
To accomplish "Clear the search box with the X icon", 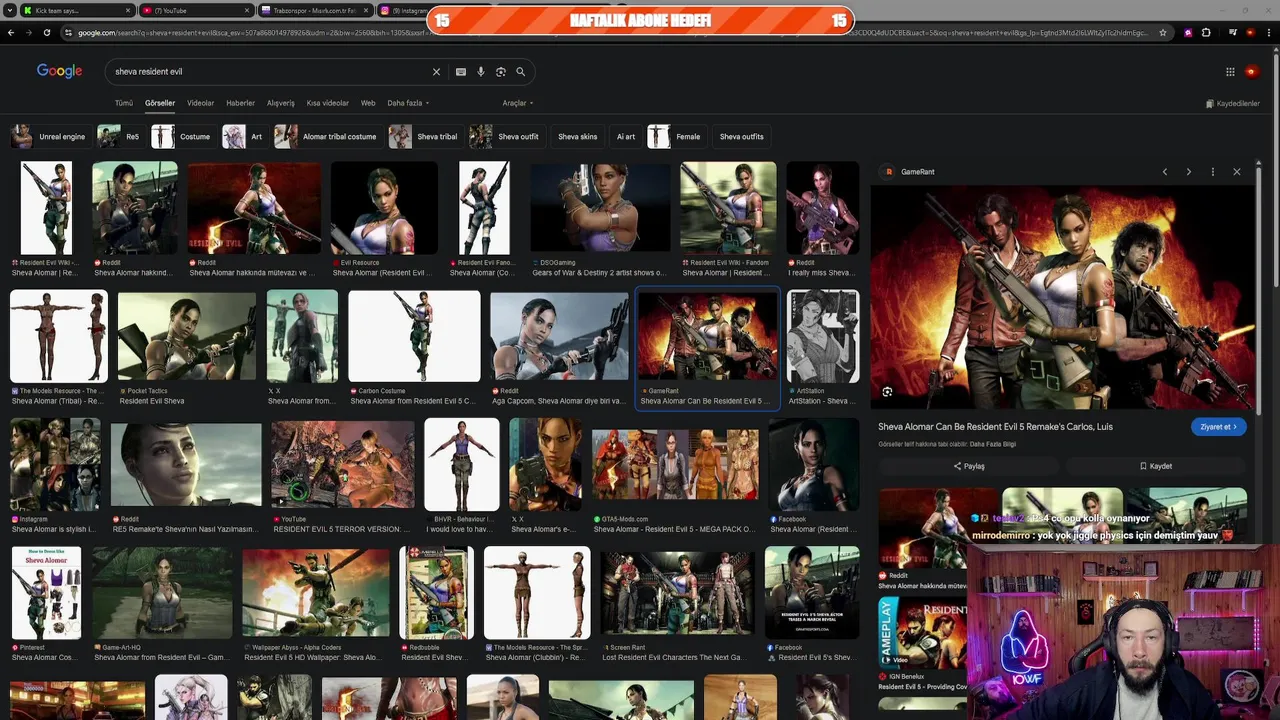I will click(x=436, y=72).
